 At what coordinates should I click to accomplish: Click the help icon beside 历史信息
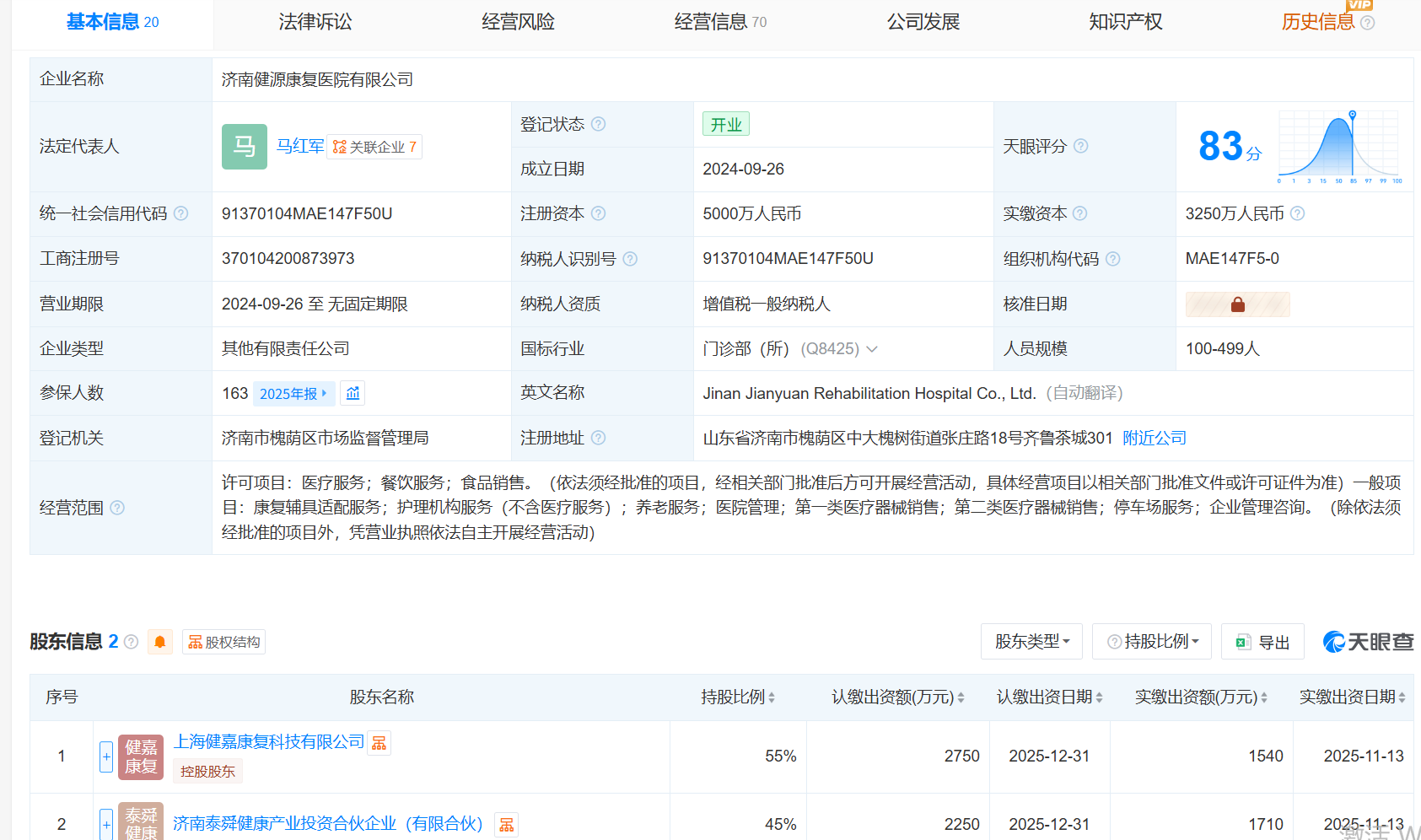[1368, 23]
